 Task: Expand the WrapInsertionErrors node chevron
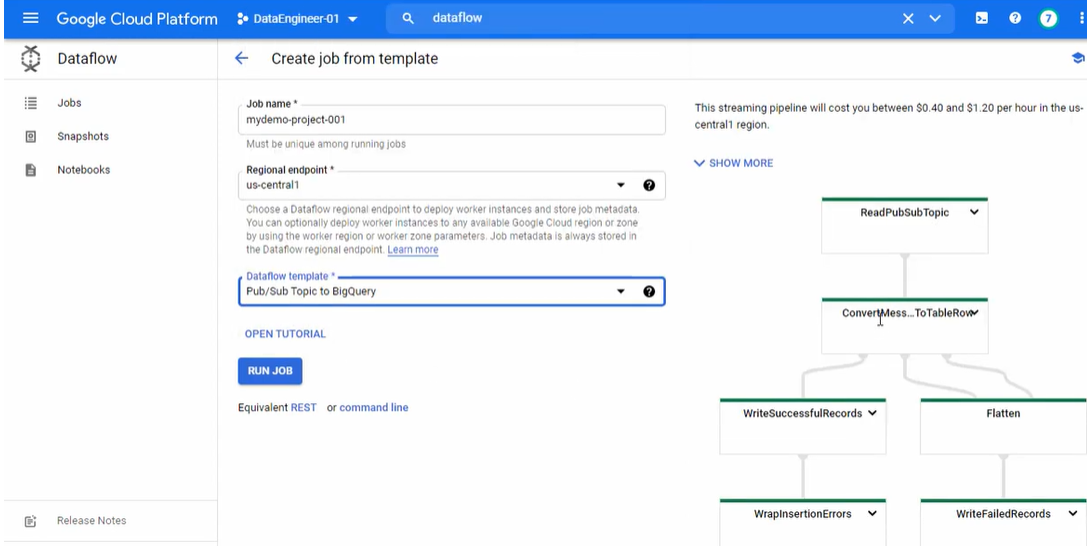click(872, 513)
